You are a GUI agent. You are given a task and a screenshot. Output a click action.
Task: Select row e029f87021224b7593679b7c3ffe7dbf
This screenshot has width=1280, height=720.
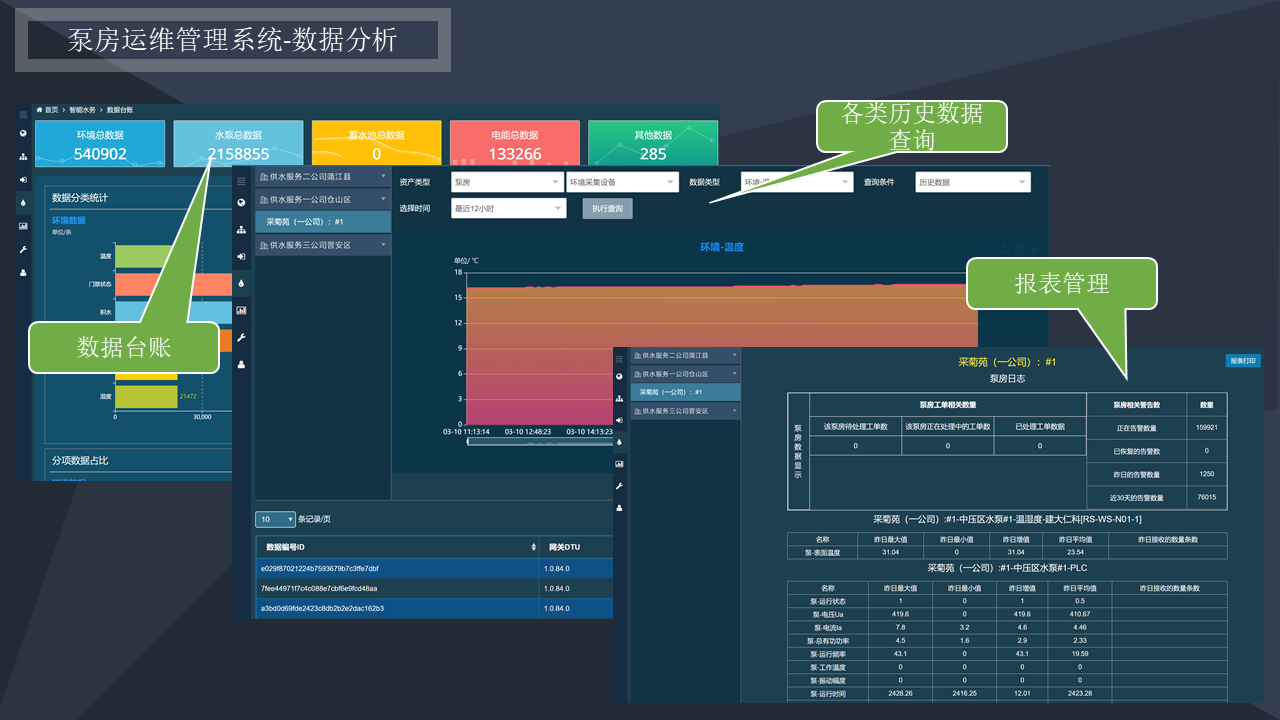coord(433,568)
